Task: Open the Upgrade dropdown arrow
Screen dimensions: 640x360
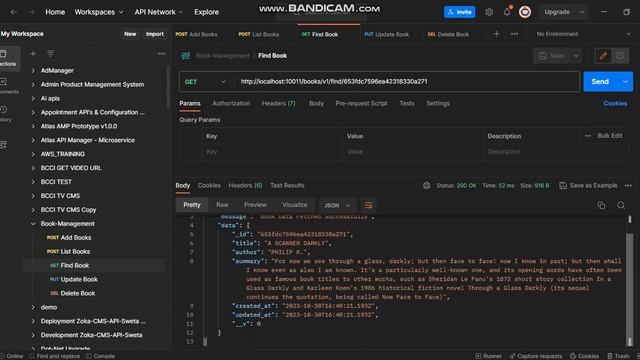Action: (582, 12)
